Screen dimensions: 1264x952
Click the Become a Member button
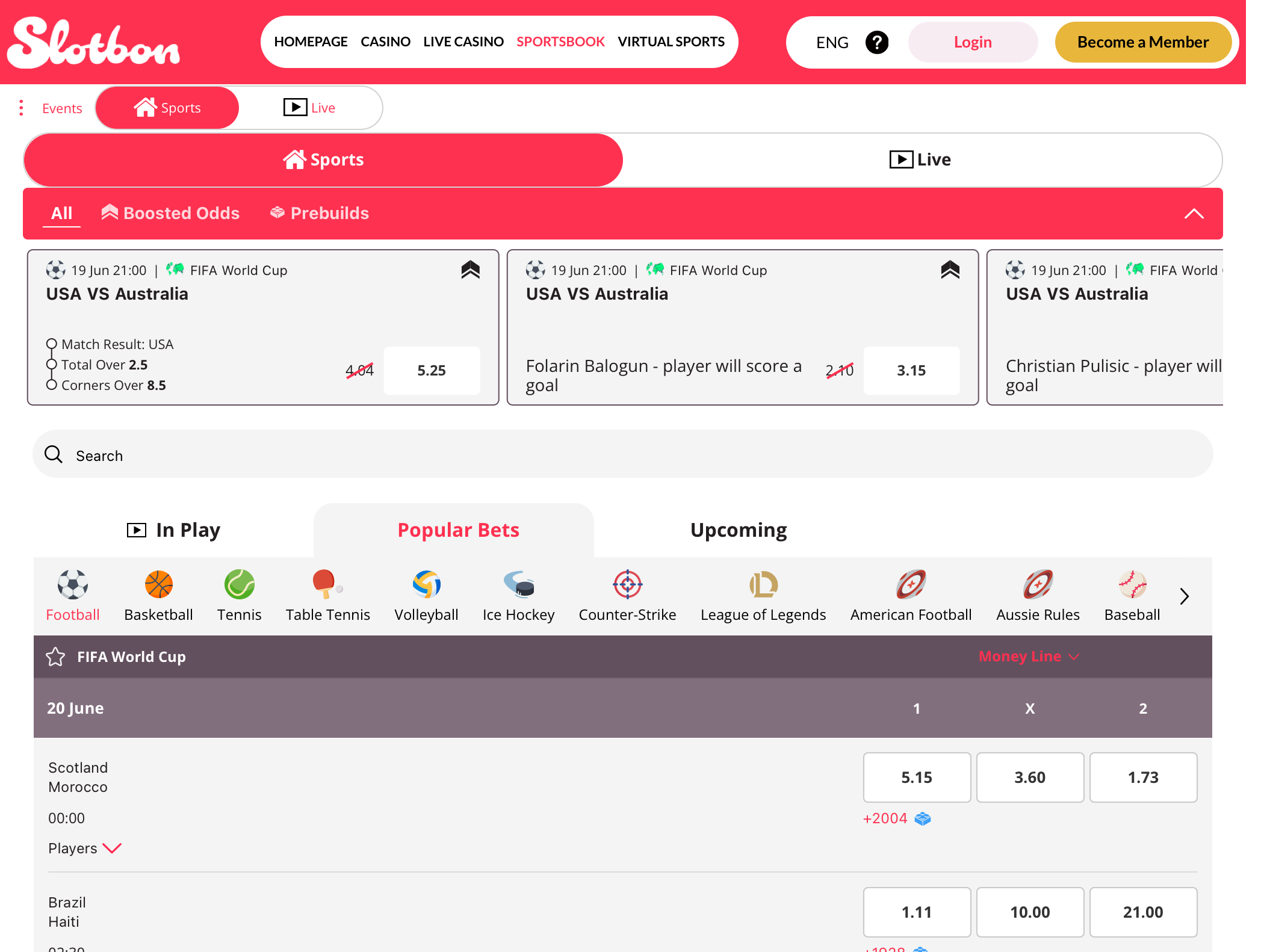1143,42
